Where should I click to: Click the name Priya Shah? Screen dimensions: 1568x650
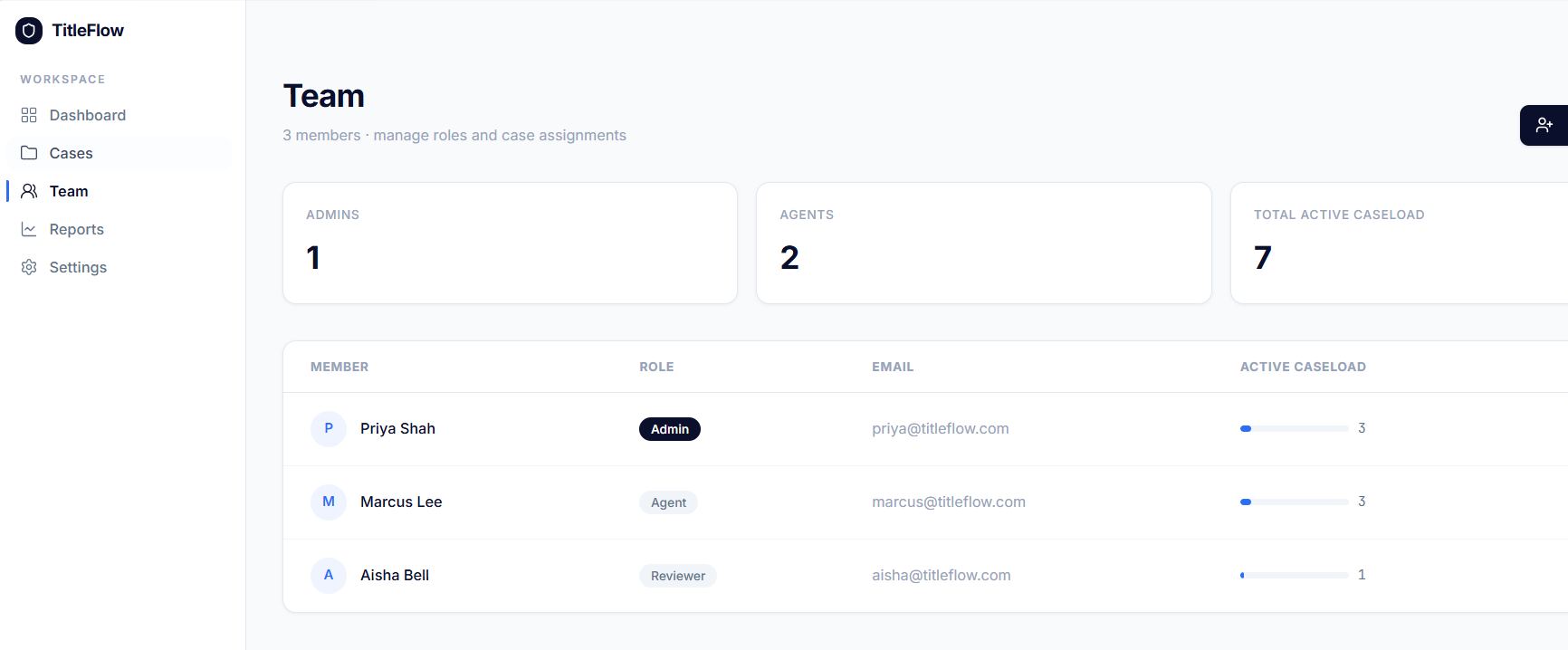(397, 428)
